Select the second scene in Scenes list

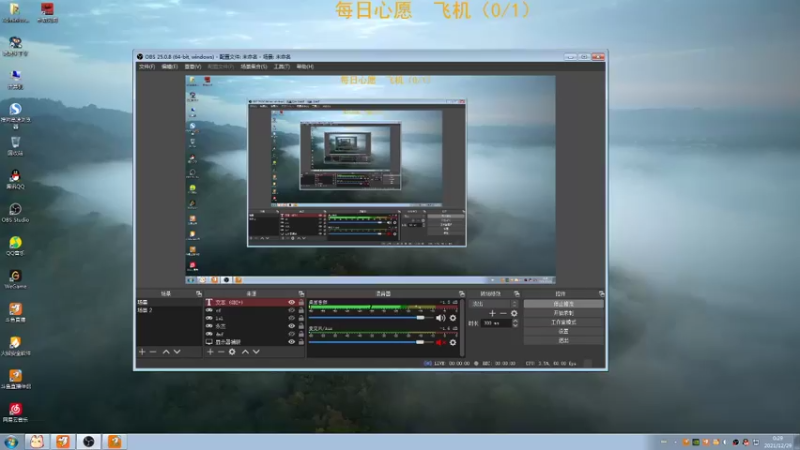[169, 310]
